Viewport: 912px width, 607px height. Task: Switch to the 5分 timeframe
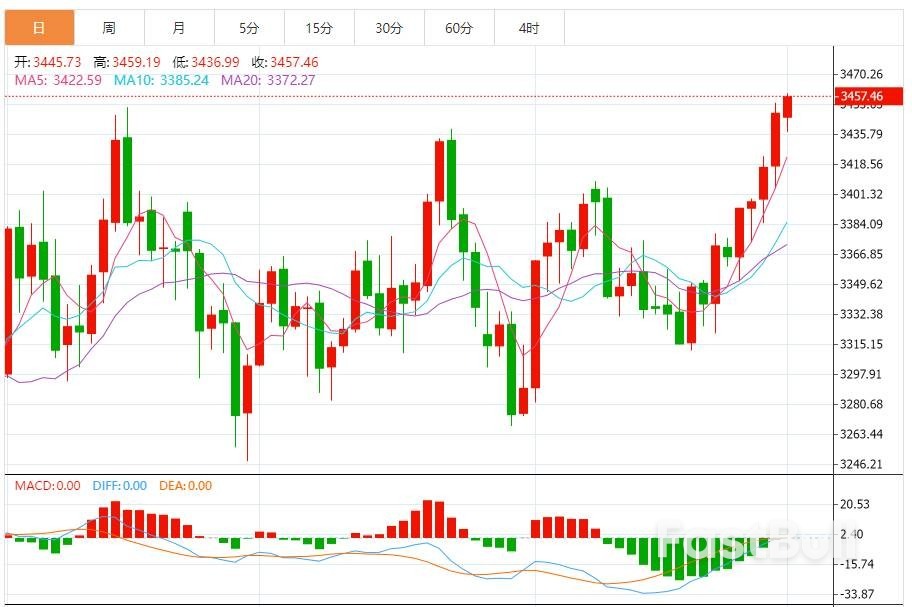pyautogui.click(x=249, y=28)
